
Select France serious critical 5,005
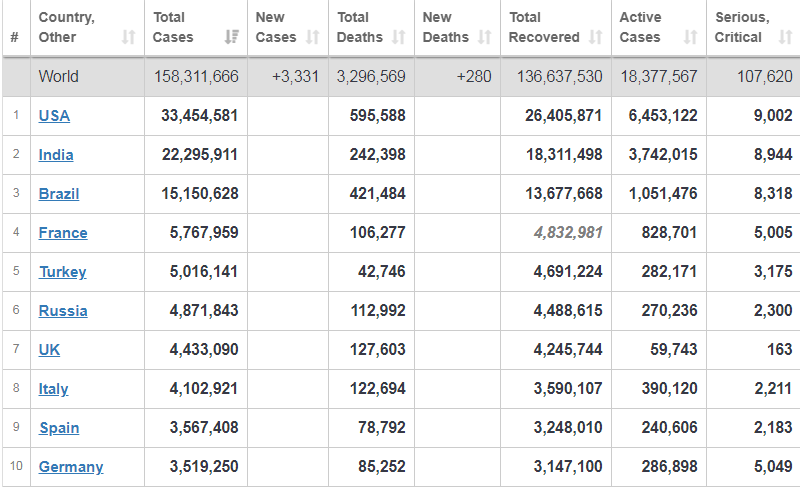tap(773, 233)
